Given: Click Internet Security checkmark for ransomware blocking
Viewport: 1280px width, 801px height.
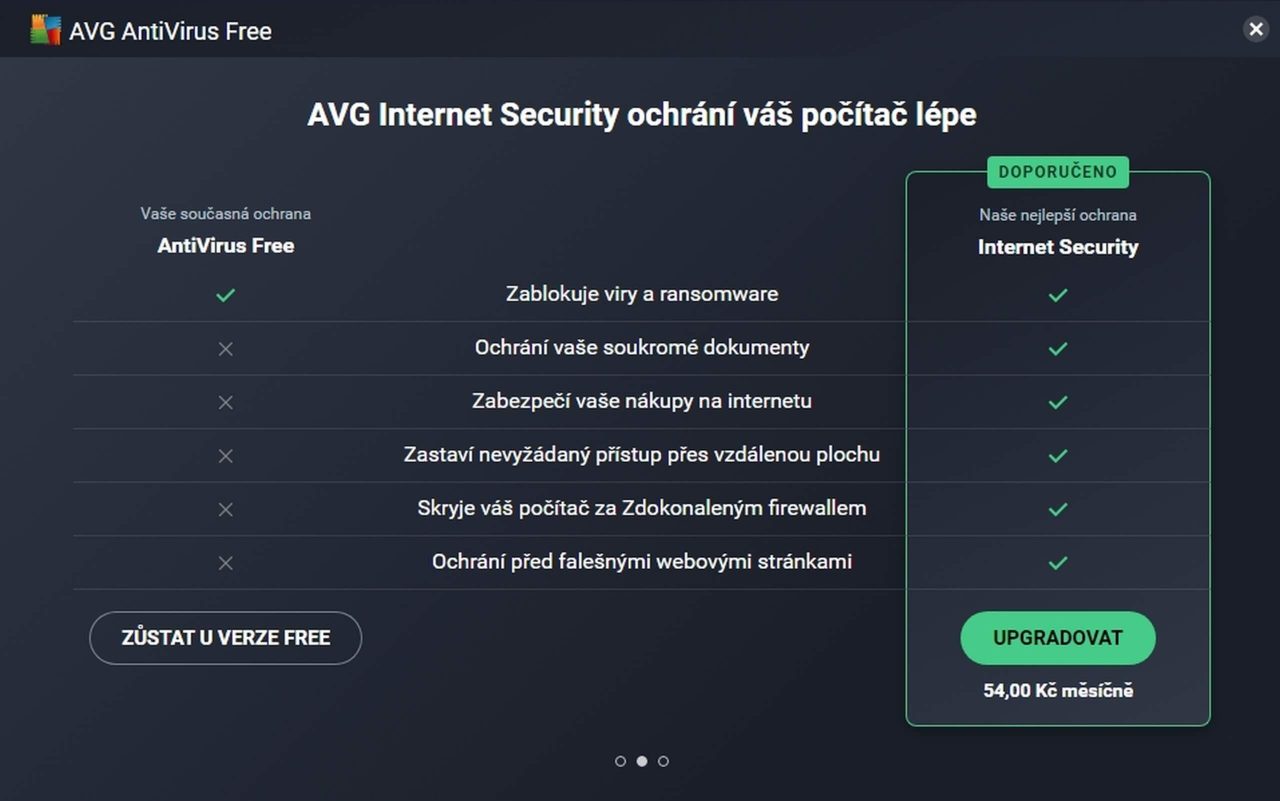Looking at the screenshot, I should pyautogui.click(x=1058, y=295).
